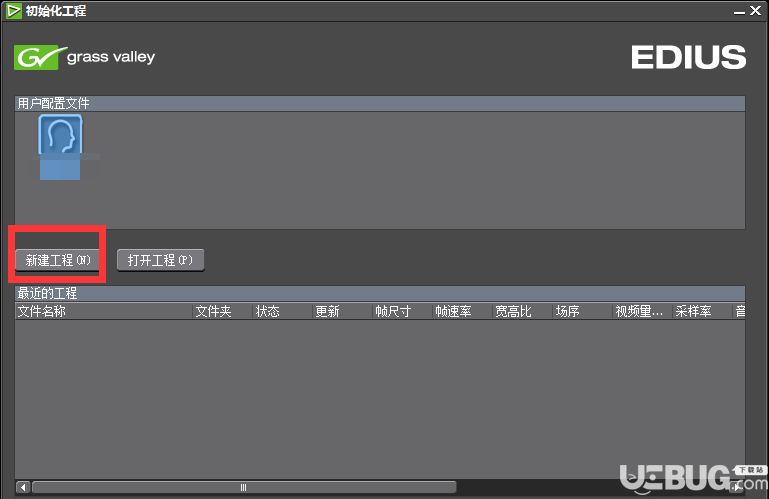The image size is (769, 499).
Task: Click the 宽高比 column header
Action: (523, 311)
